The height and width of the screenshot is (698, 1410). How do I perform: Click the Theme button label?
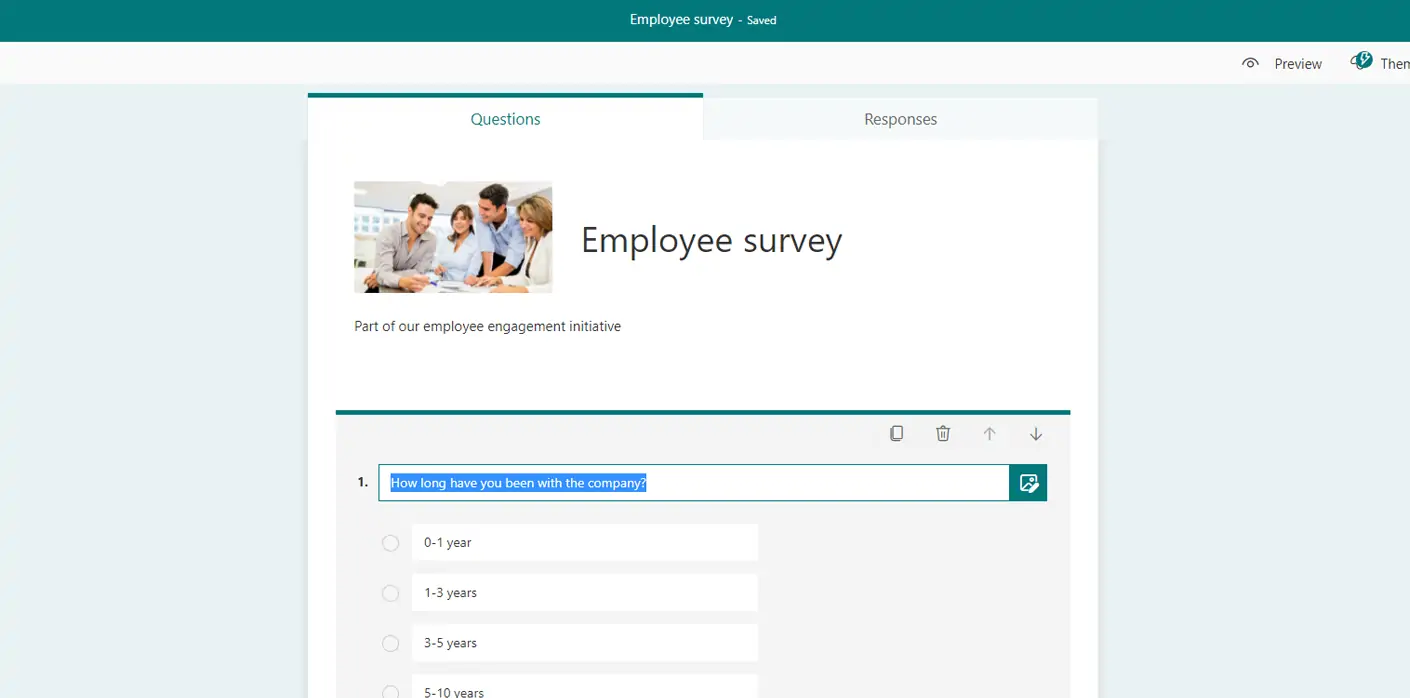point(1394,62)
